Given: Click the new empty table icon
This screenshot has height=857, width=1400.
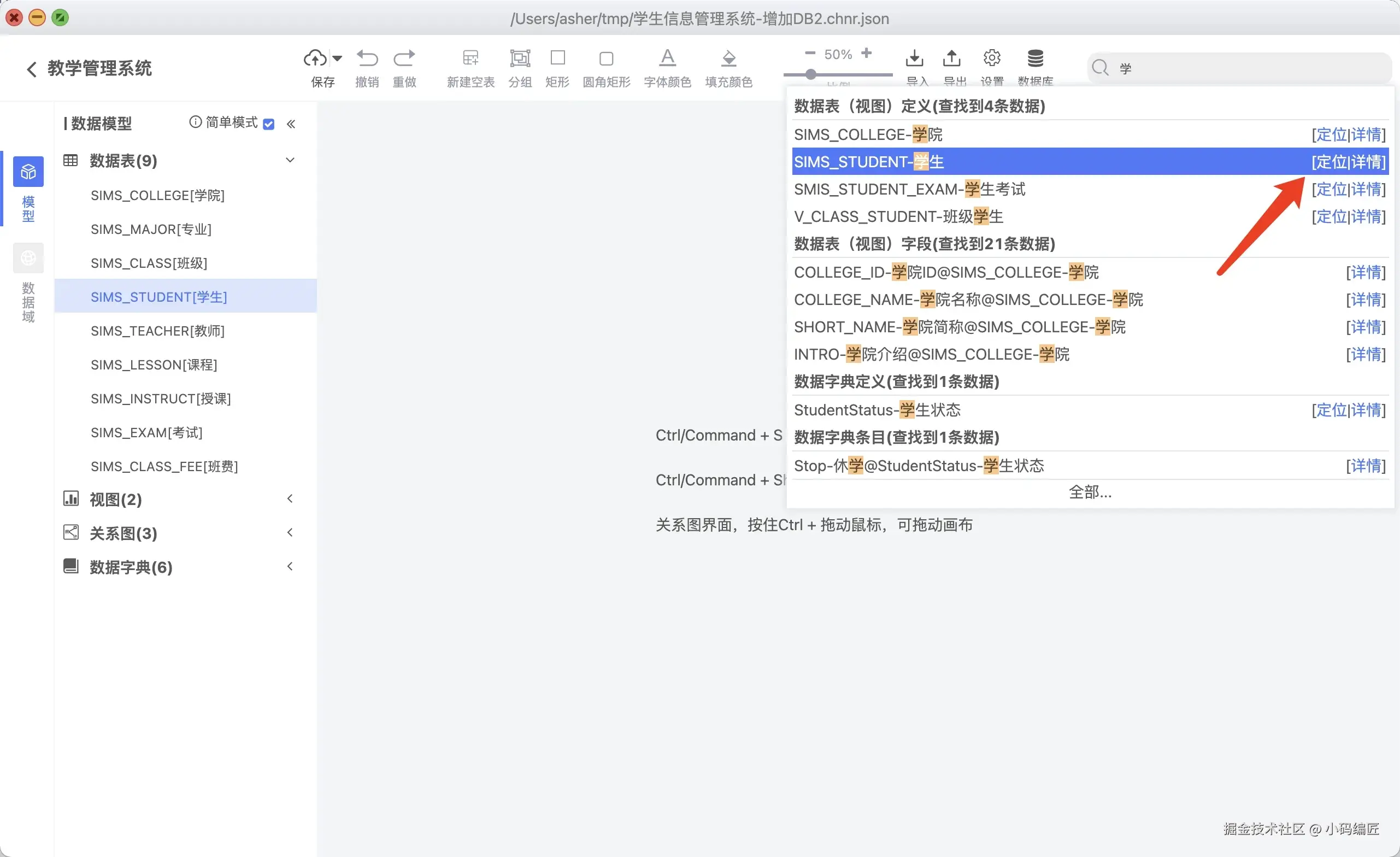Looking at the screenshot, I should [470, 58].
